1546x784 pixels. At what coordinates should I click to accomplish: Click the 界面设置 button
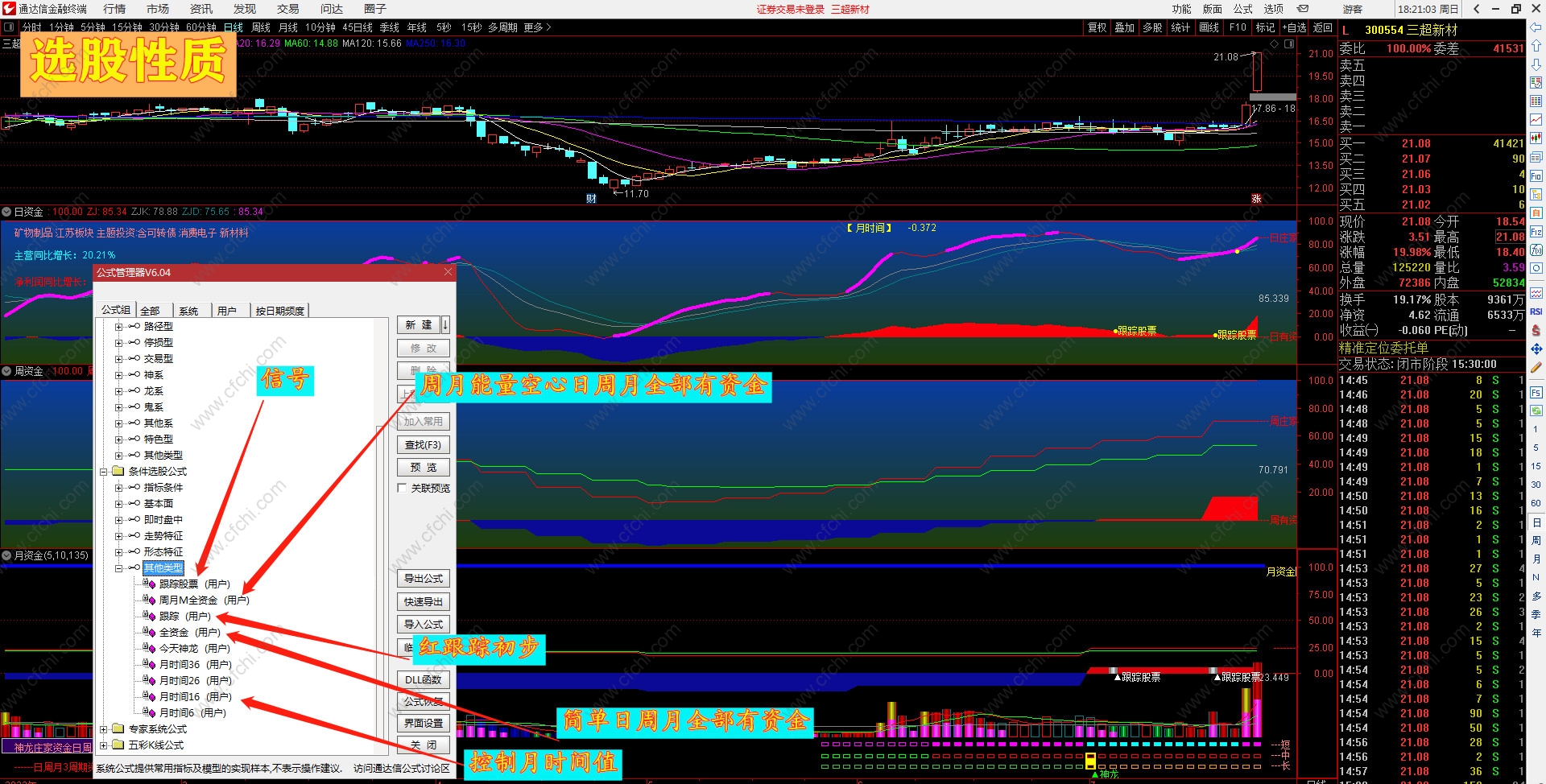click(423, 724)
